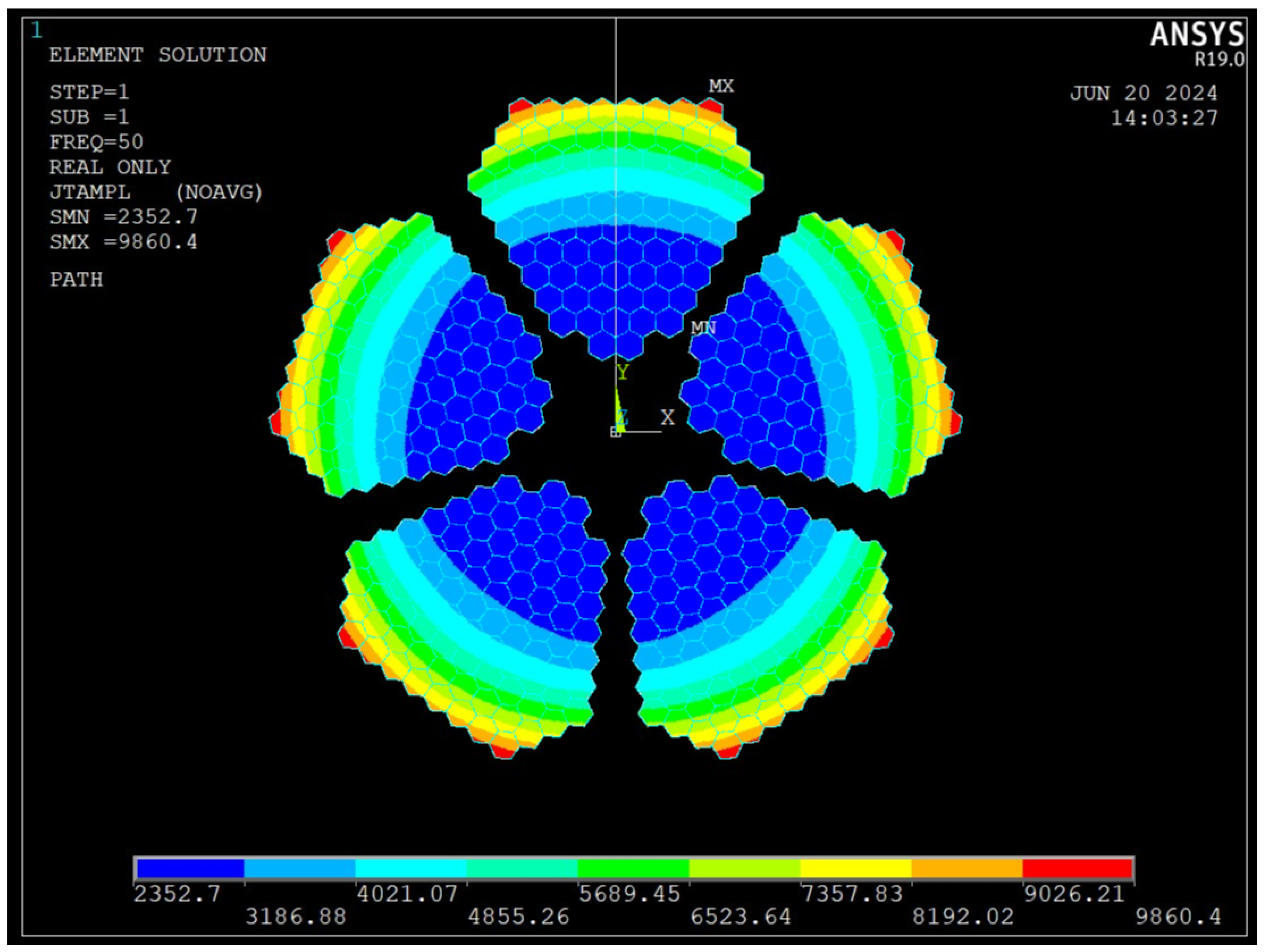The image size is (1266, 952).
Task: Click the 9026.21 legend value
Action: tap(1074, 894)
